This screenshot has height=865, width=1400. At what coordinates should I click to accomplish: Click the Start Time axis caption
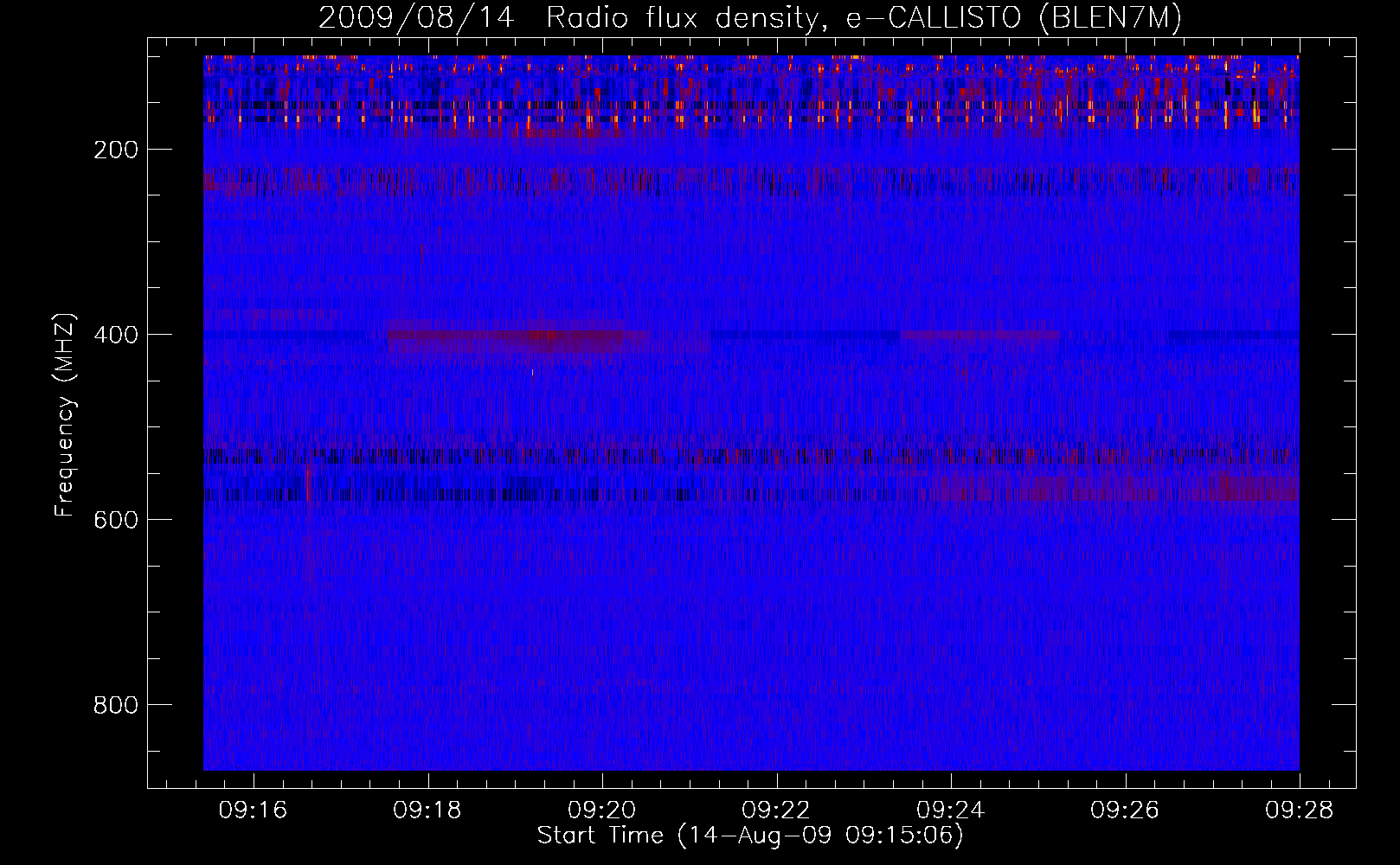750,836
